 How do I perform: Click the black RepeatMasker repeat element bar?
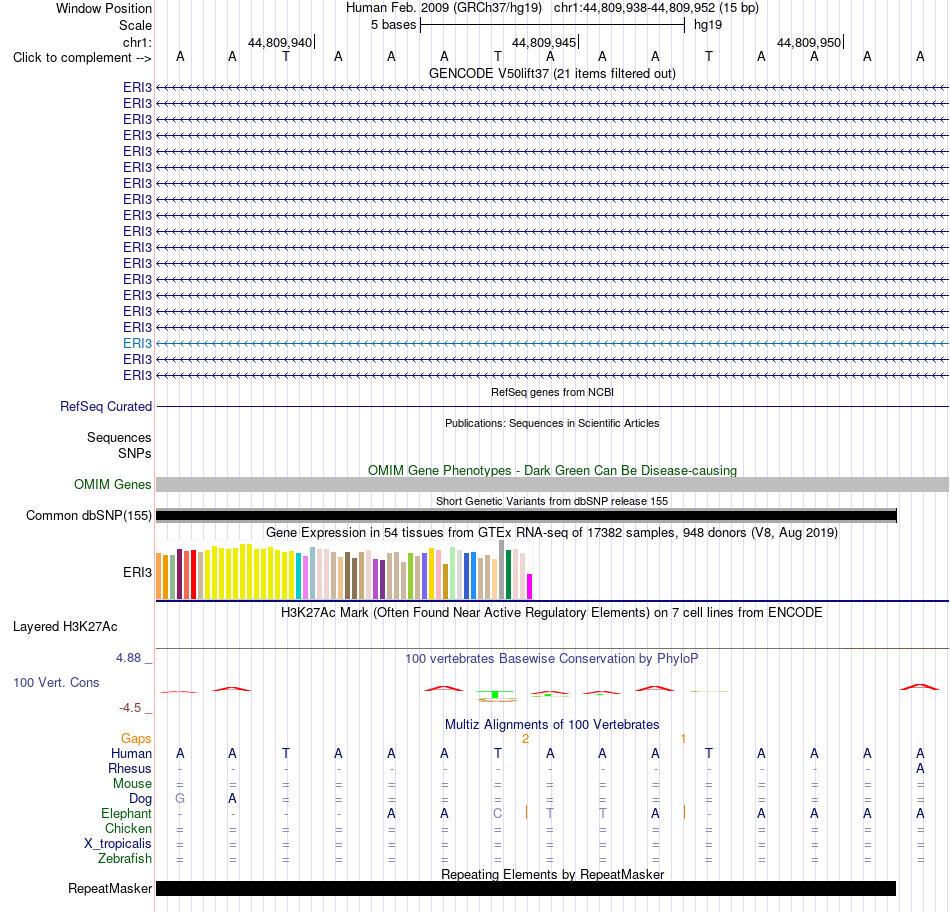tap(526, 888)
